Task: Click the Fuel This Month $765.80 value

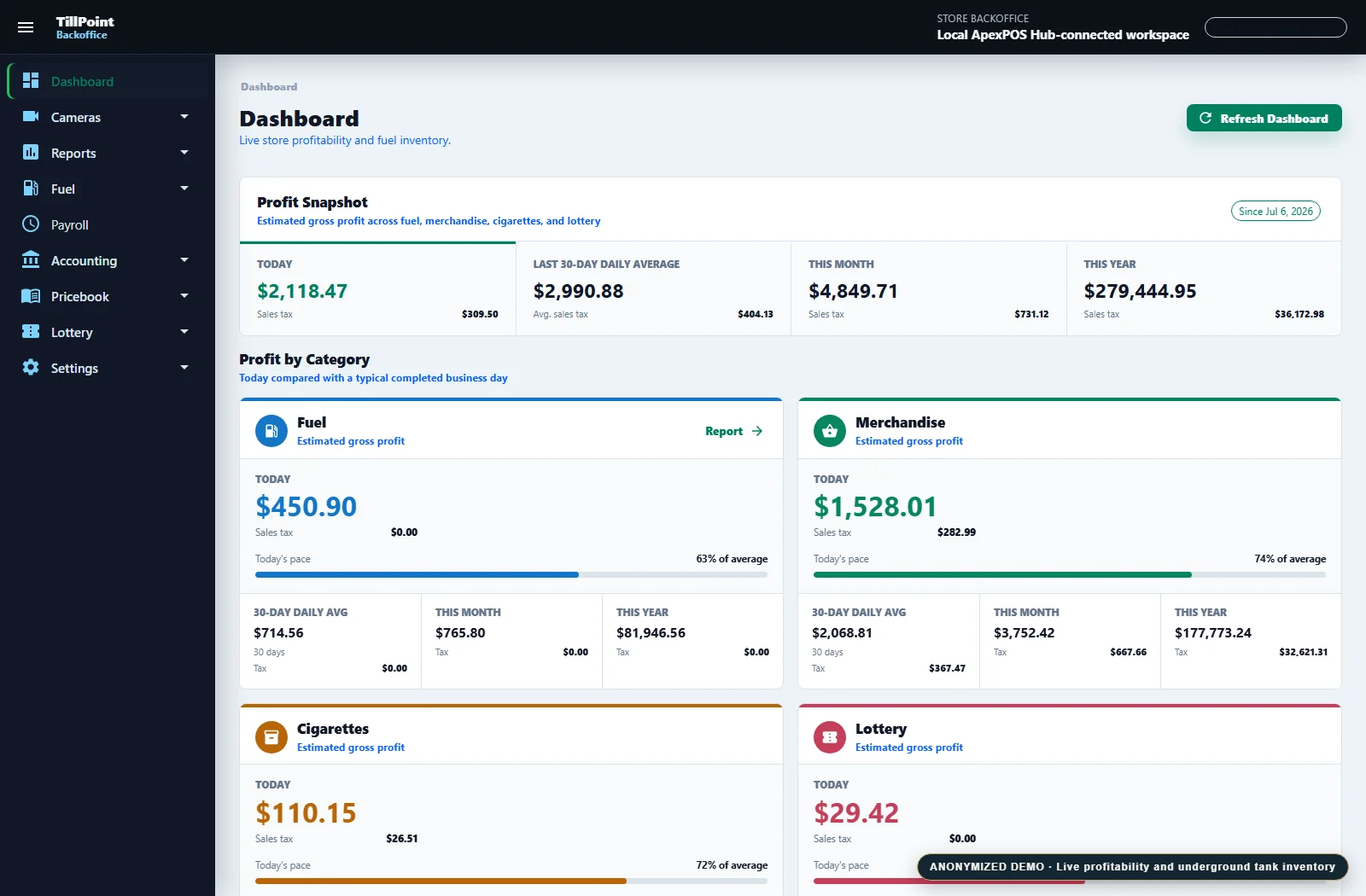Action: 460,632
